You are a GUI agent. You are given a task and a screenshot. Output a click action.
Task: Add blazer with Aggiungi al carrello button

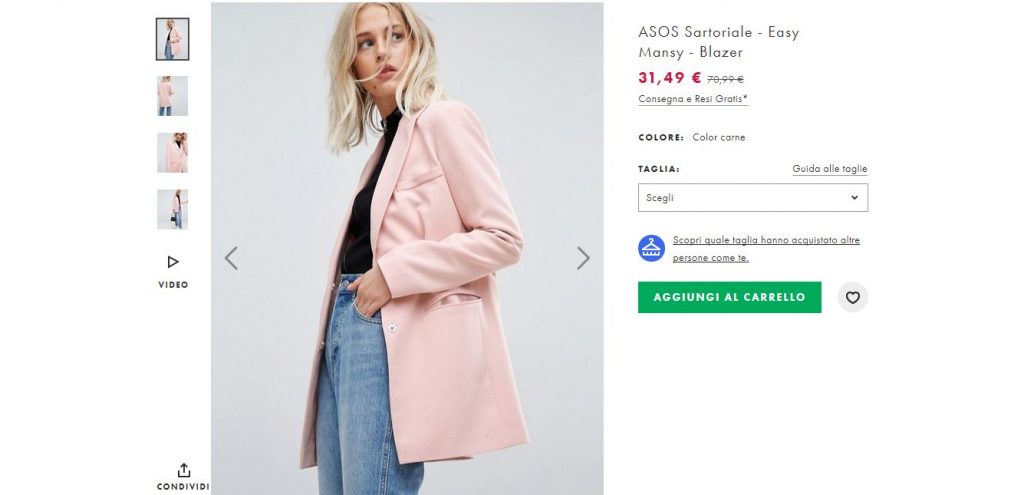pos(729,297)
